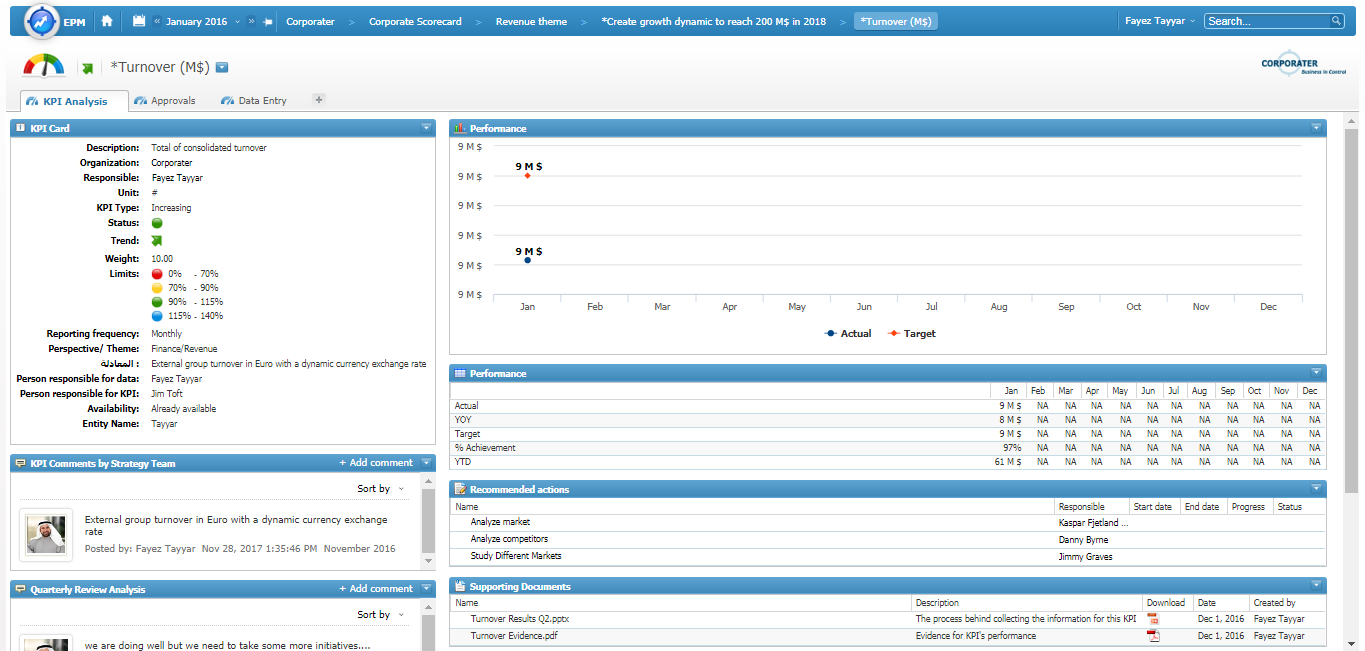
Task: Navigate to Corporate Scorecard breadcrumb
Action: [x=415, y=21]
